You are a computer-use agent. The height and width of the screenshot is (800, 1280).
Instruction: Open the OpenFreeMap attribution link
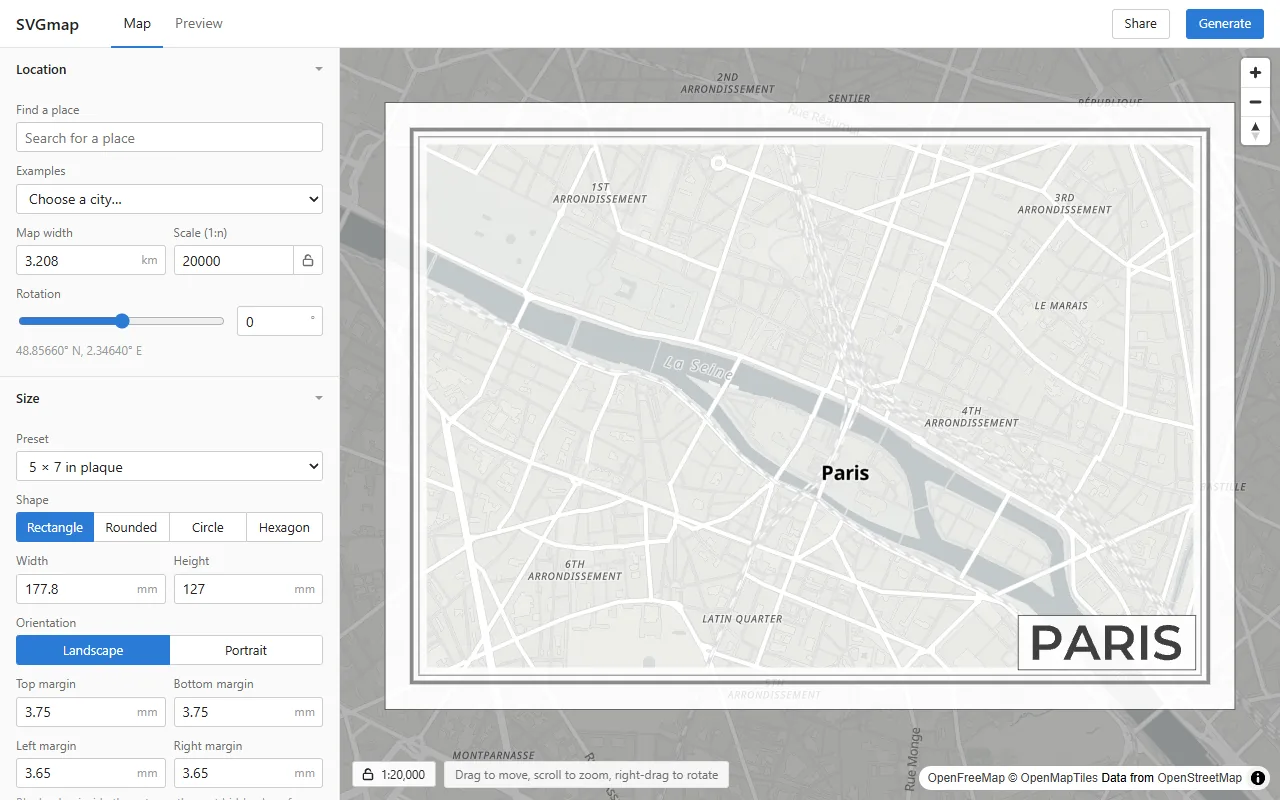click(x=965, y=778)
